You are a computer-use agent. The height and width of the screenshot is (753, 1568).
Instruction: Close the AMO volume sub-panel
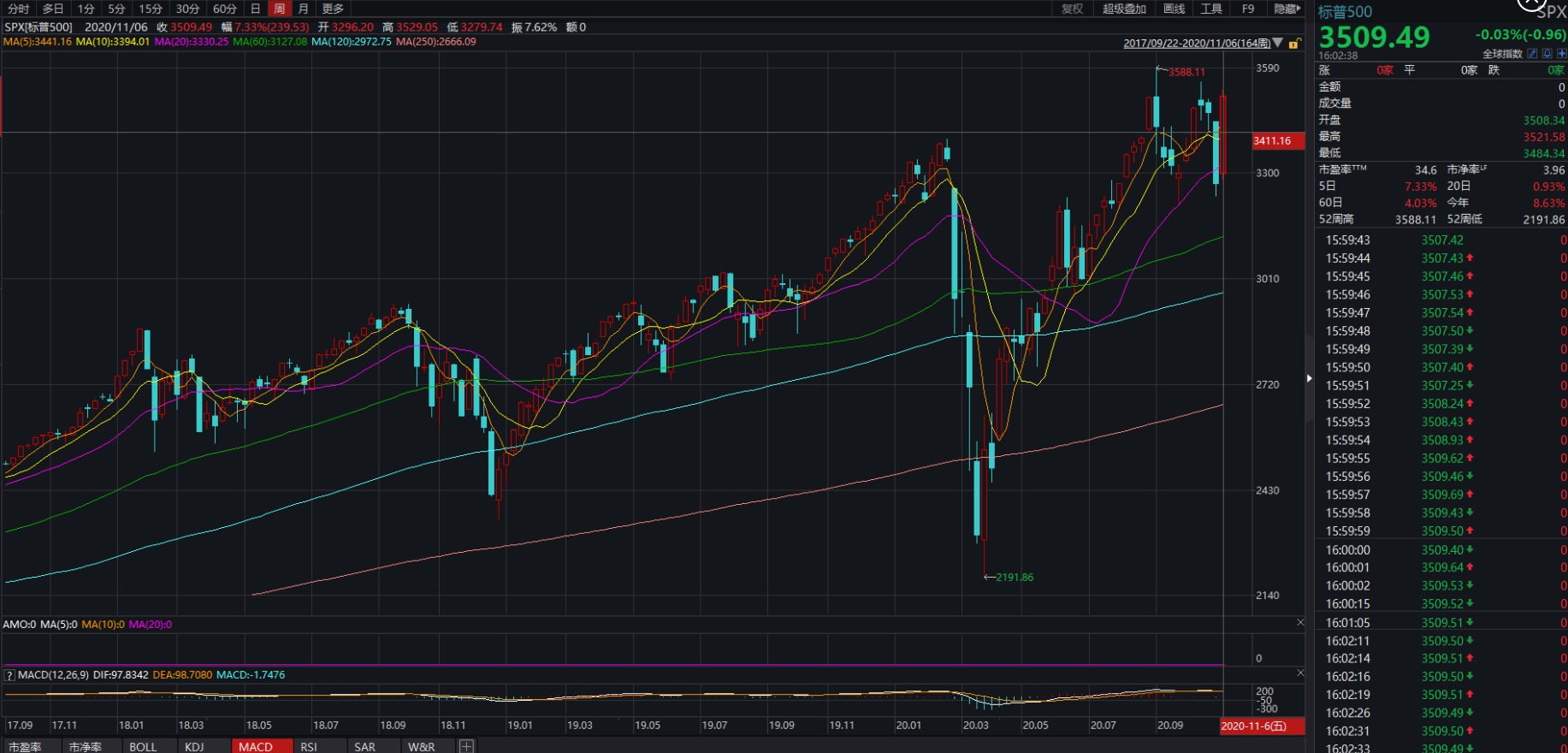[1300, 623]
